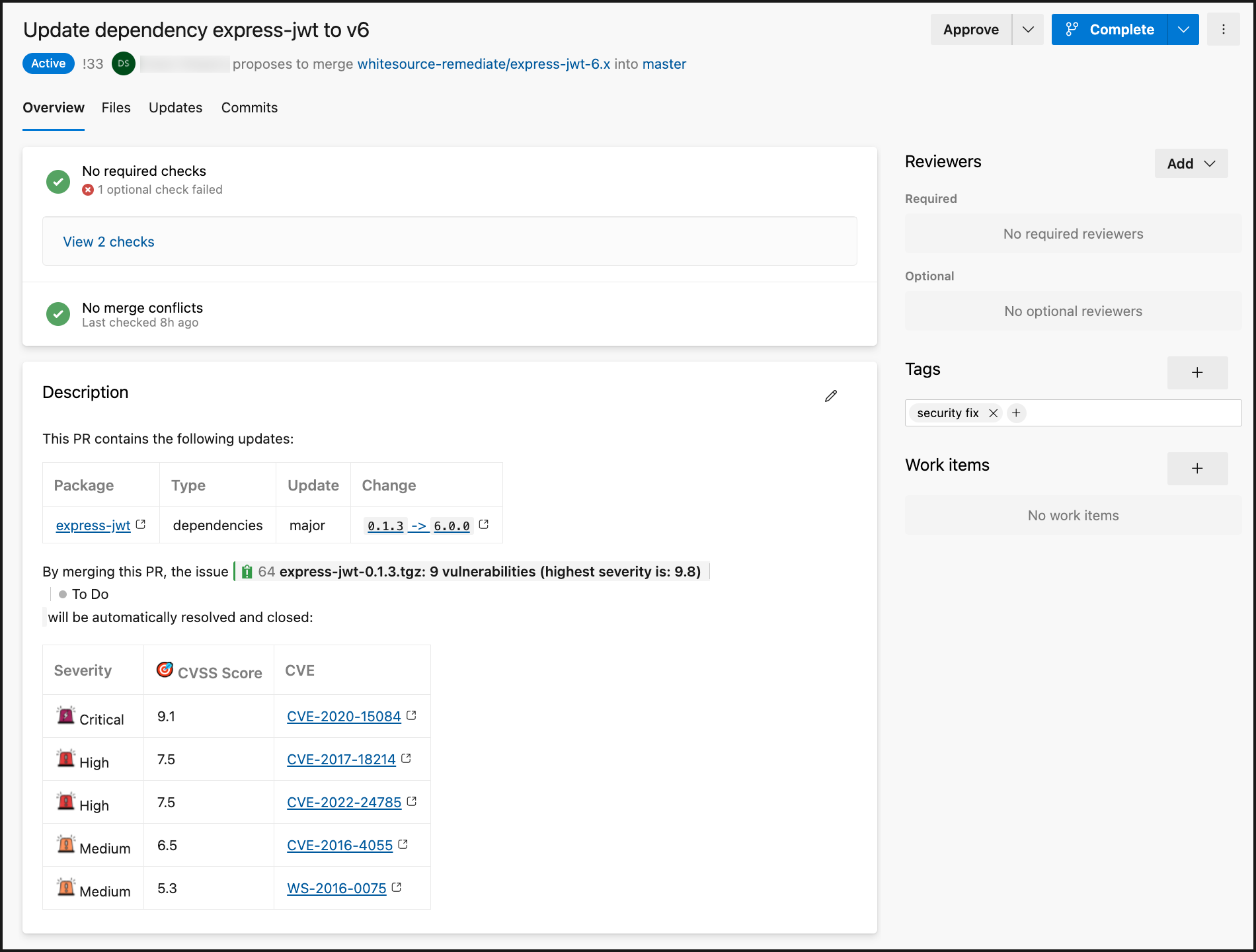Screen dimensions: 1256x952
Task: Open the CVE-2022-24785 link
Action: [344, 803]
